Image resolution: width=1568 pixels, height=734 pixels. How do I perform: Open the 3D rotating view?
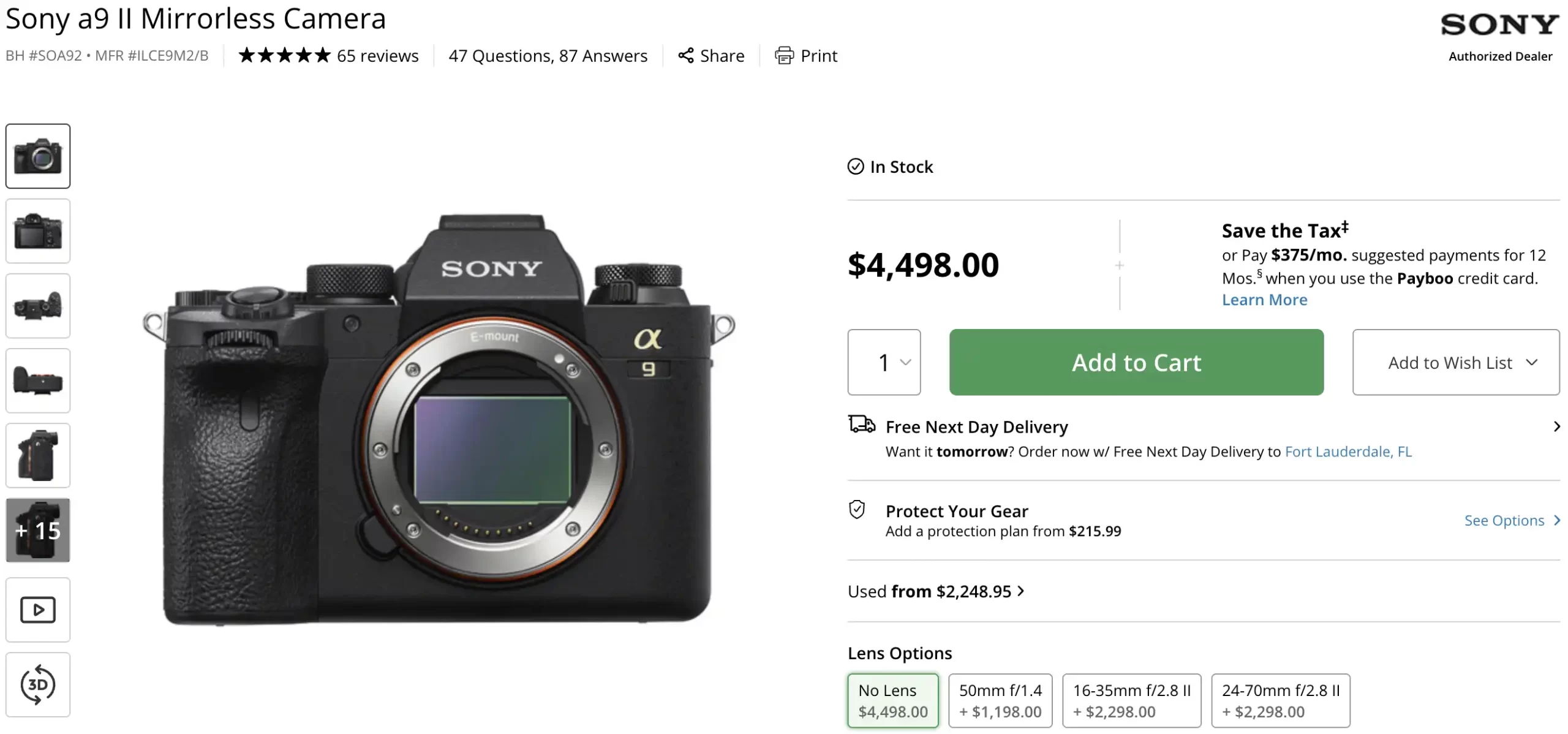point(38,684)
